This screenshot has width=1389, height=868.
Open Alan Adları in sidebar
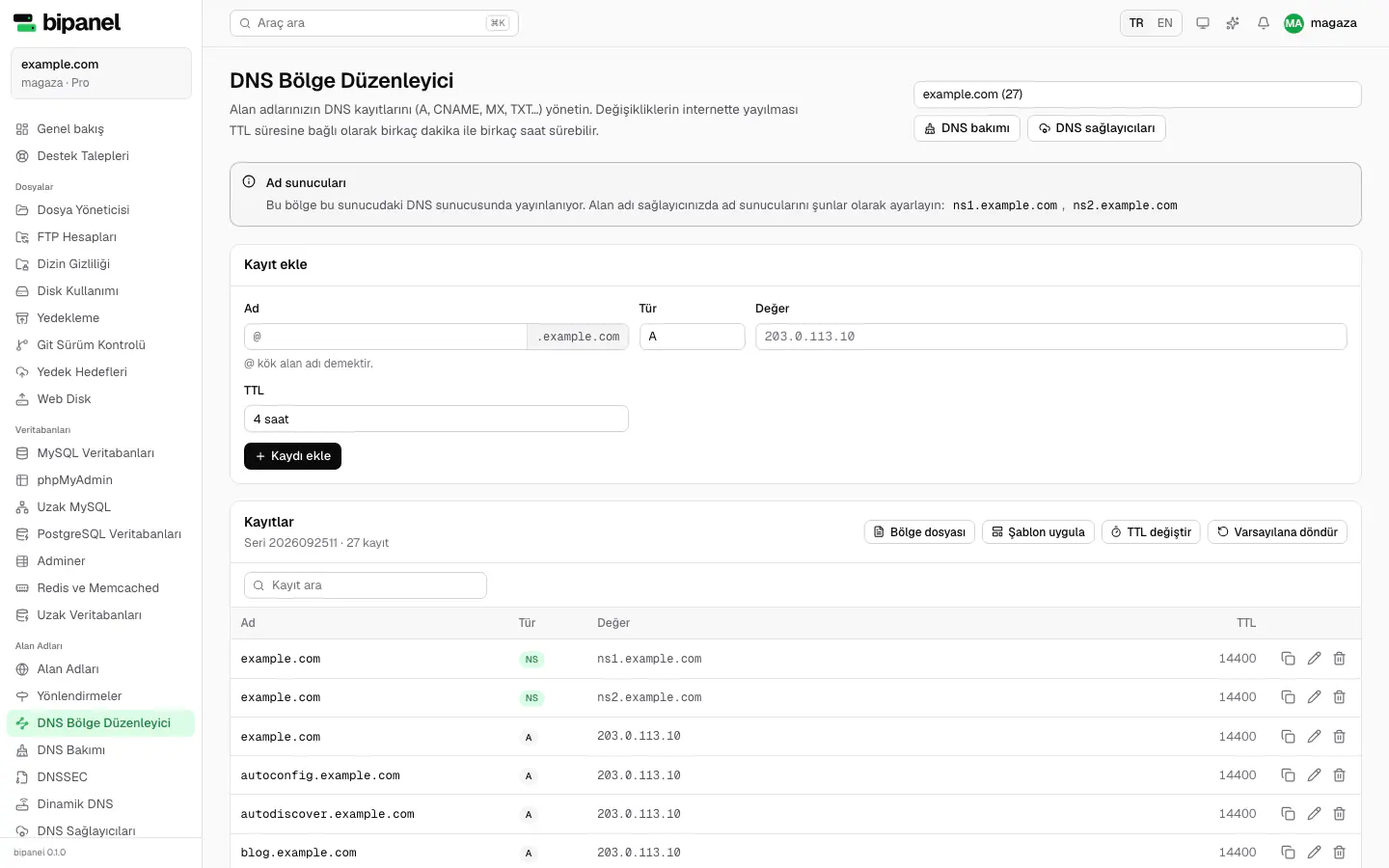pos(101,669)
